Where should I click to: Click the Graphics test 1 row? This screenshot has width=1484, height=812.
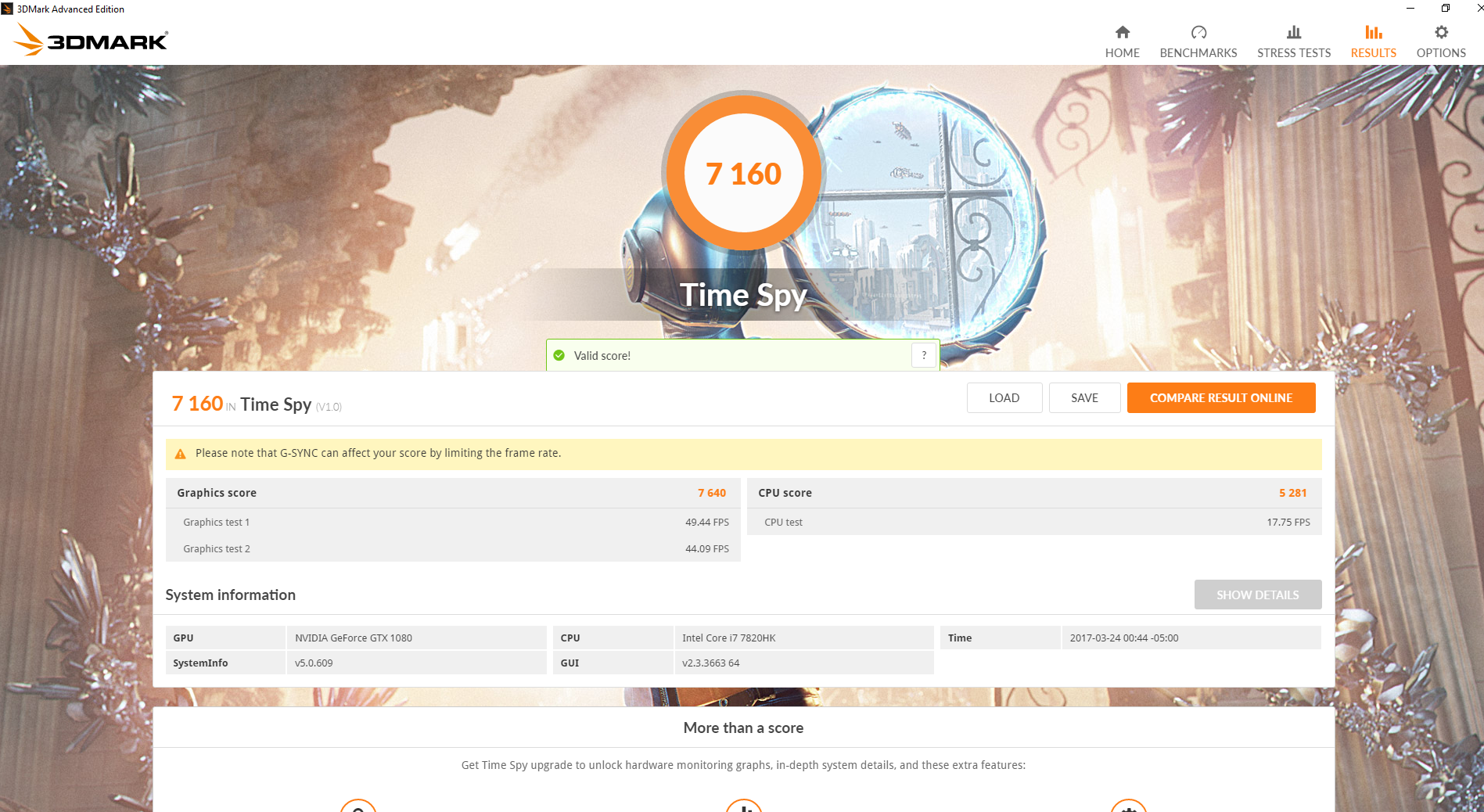tap(453, 522)
